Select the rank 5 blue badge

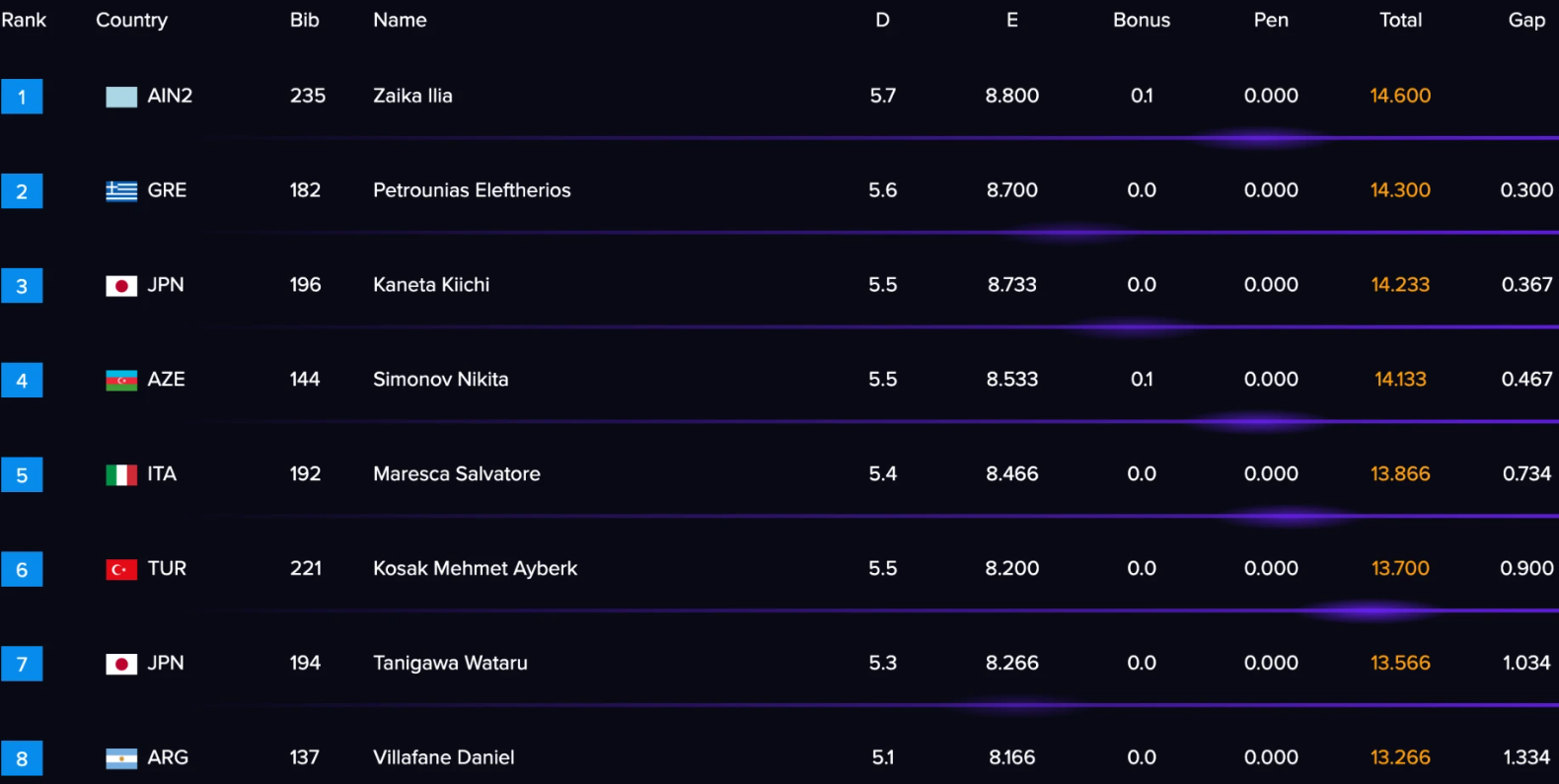point(22,475)
